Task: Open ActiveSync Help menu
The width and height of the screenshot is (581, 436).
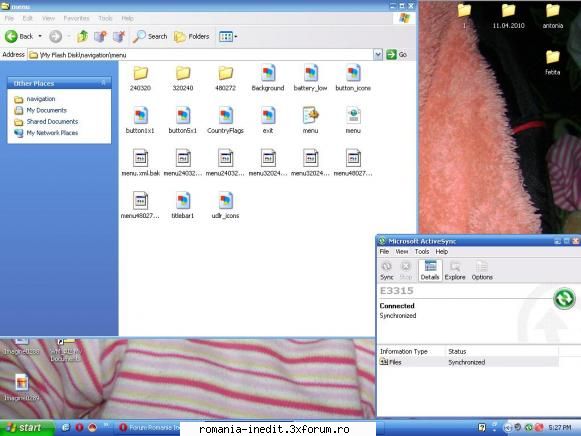Action: [442, 252]
